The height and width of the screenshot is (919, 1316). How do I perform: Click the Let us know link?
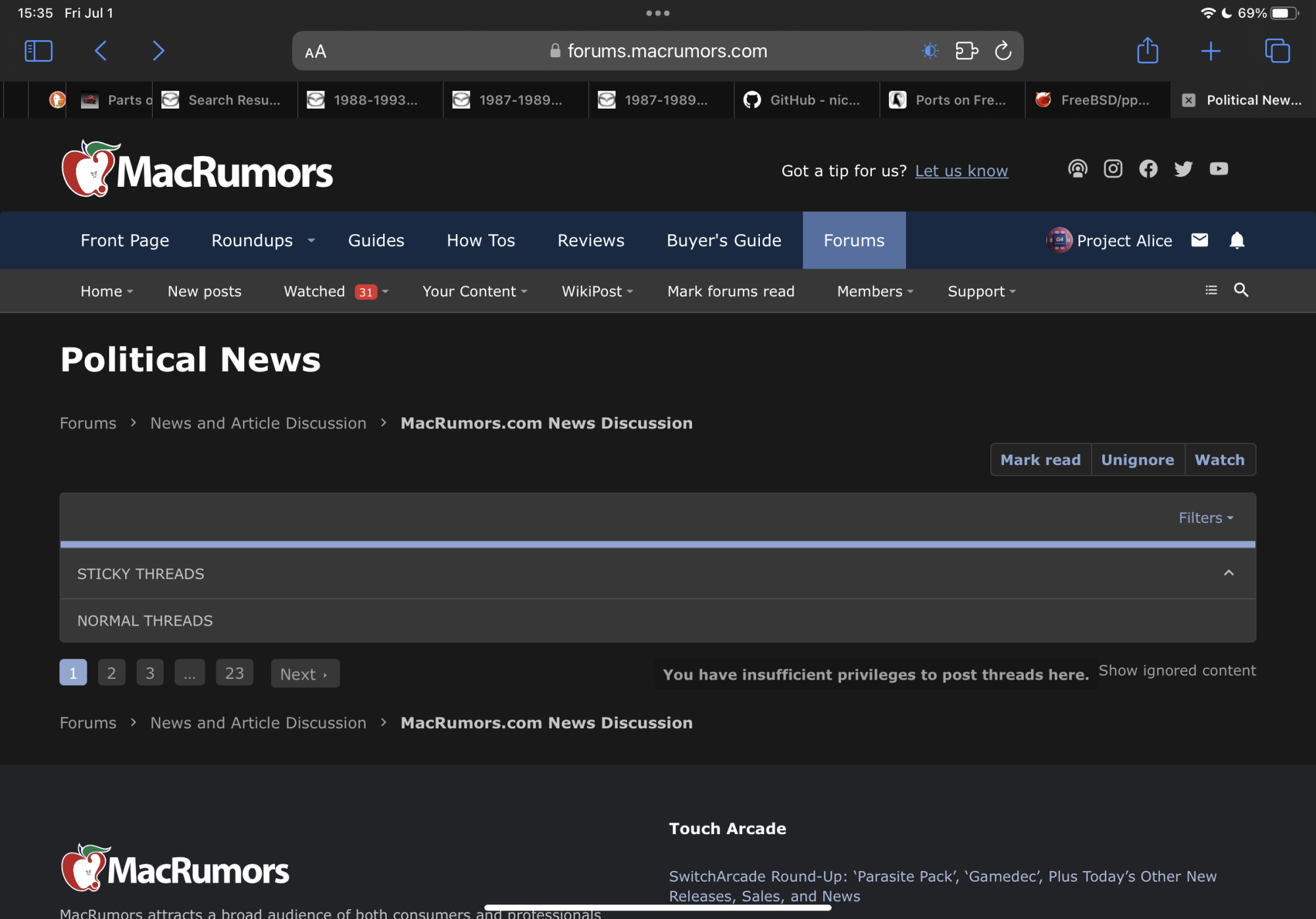[961, 171]
